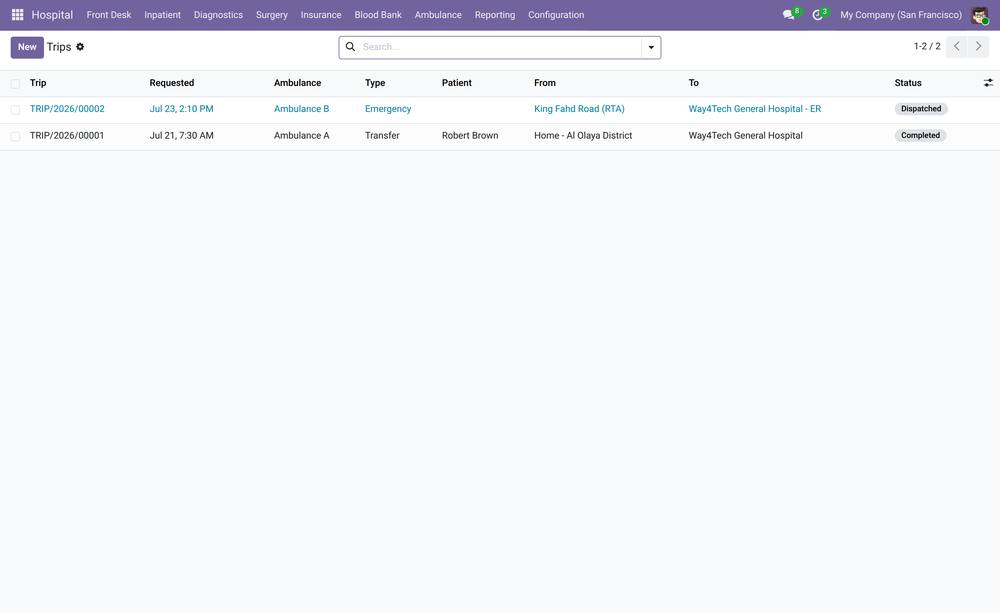Open the Trips settings gear
Viewport: 1000px width, 613px height.
pyautogui.click(x=80, y=47)
